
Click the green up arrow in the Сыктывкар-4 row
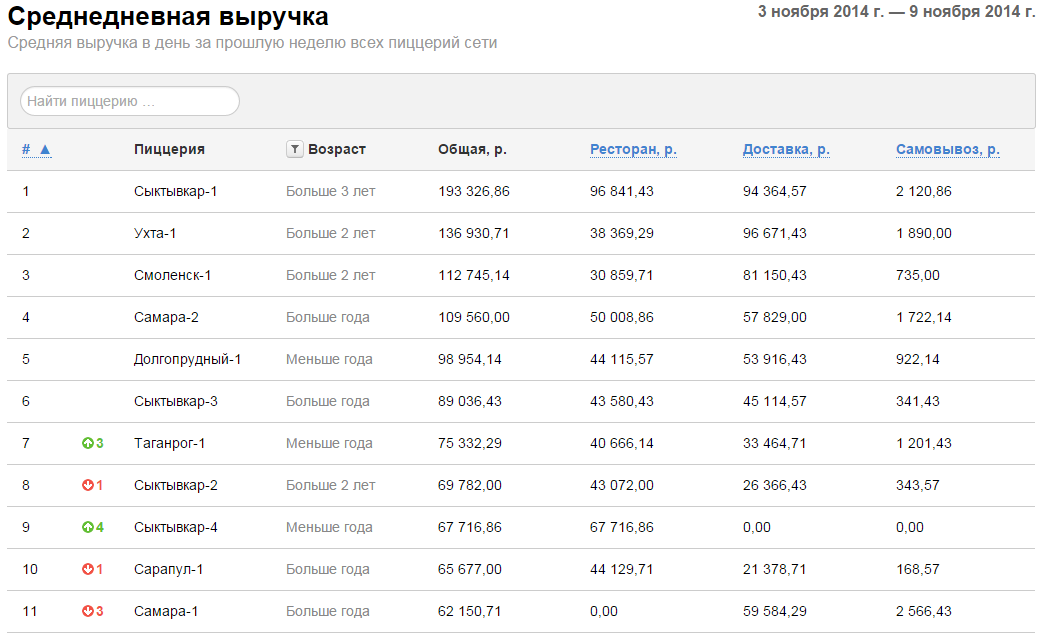pos(87,527)
